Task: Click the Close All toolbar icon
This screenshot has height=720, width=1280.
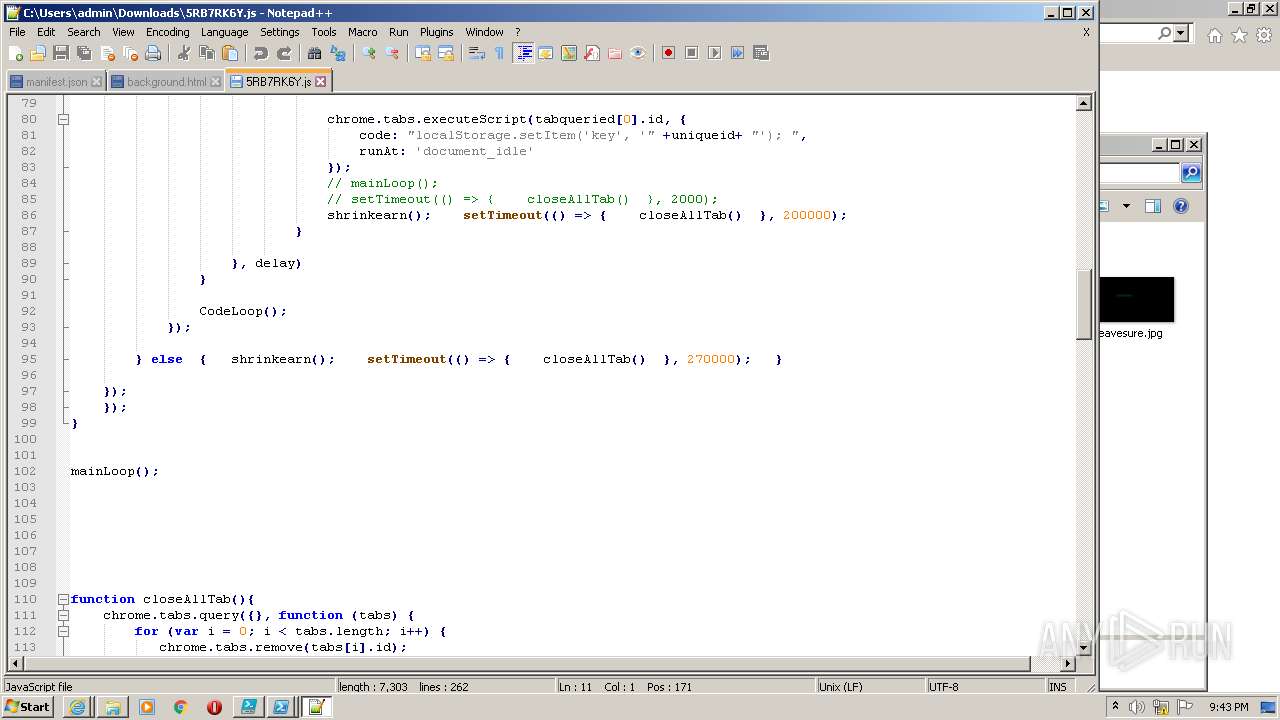Action: pyautogui.click(x=130, y=53)
